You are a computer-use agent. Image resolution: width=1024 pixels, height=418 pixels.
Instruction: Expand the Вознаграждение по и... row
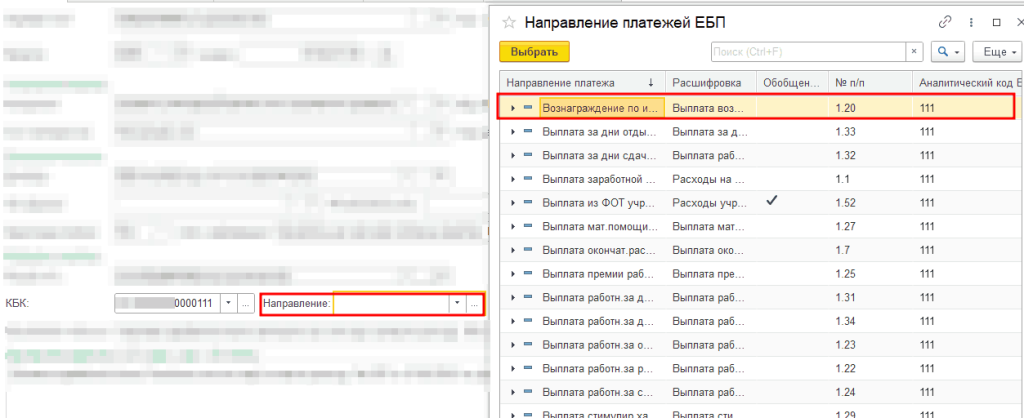click(x=513, y=108)
